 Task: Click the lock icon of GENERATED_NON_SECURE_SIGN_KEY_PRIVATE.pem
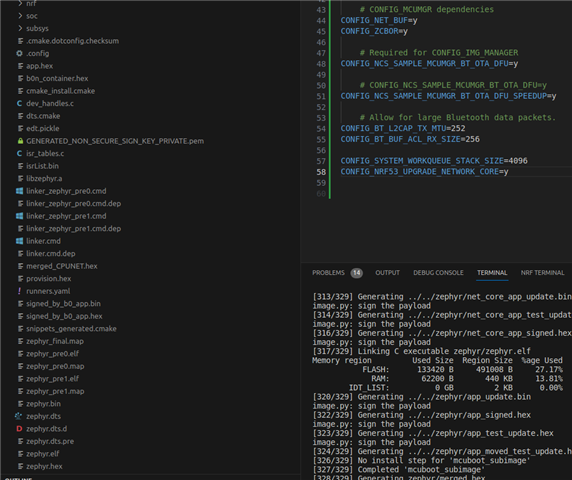click(x=20, y=141)
